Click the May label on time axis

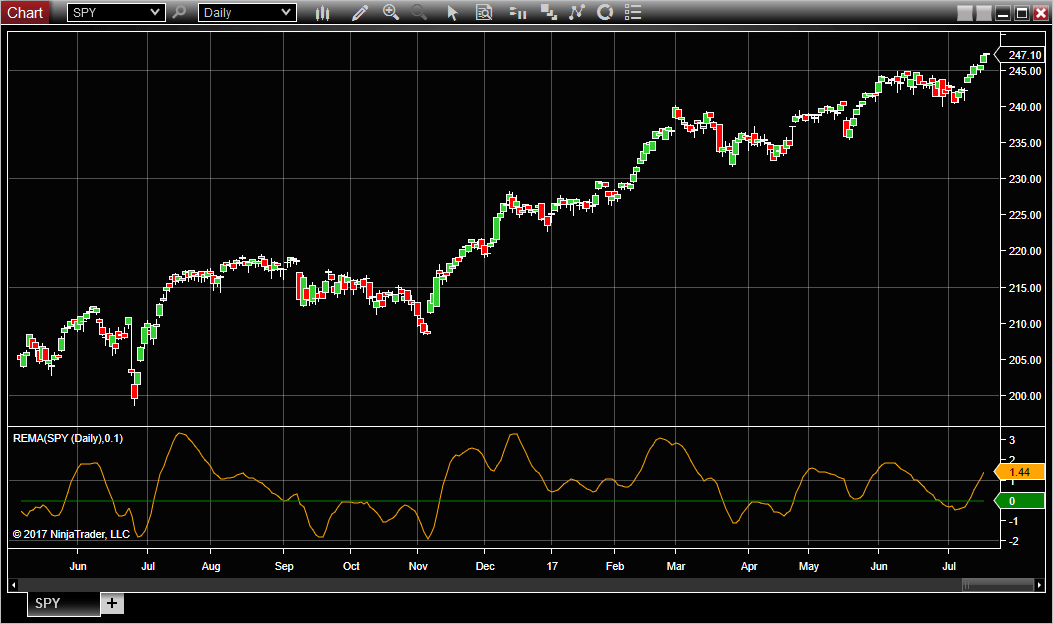[x=809, y=566]
